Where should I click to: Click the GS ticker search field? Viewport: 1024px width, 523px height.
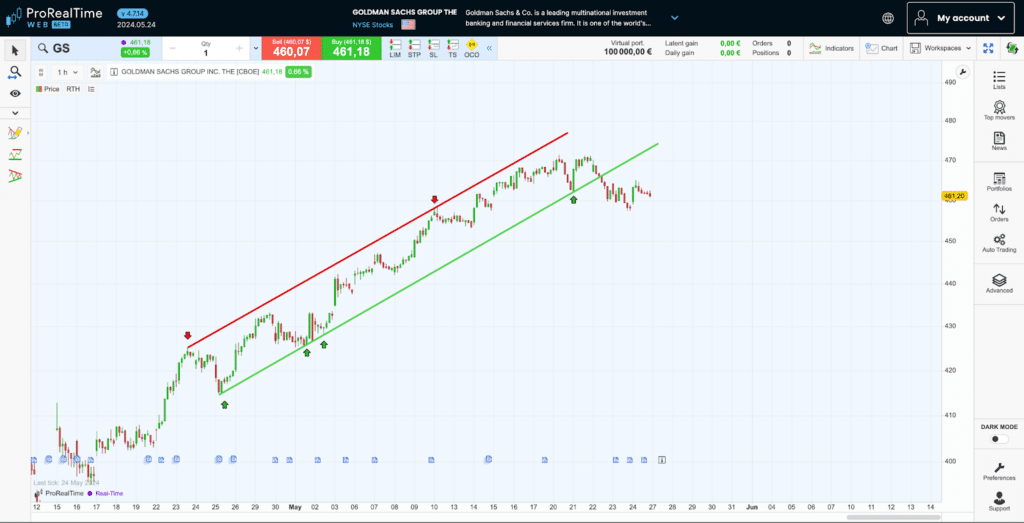point(75,48)
